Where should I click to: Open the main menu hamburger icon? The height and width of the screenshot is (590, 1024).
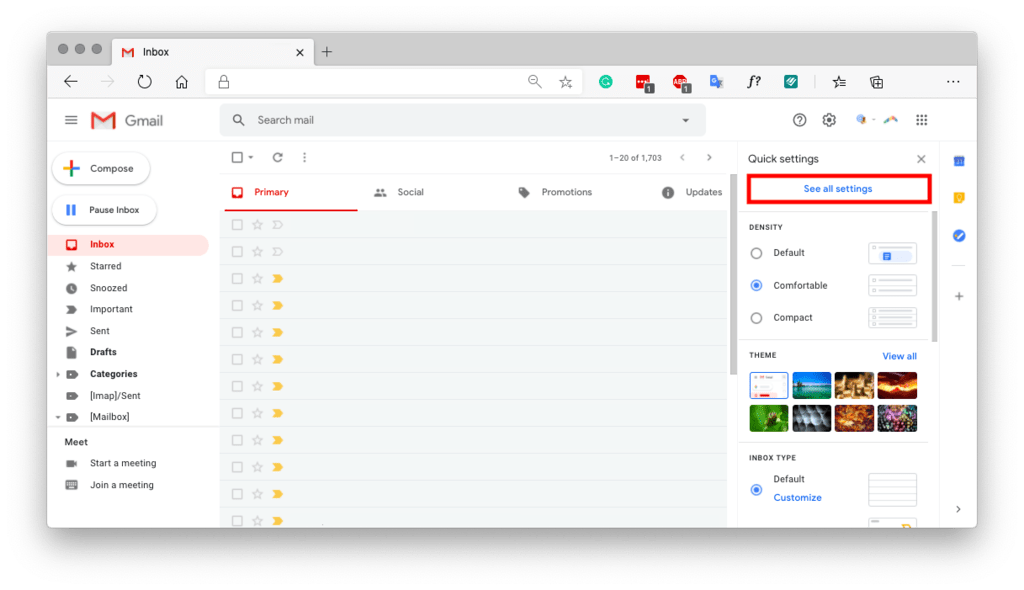coord(71,120)
